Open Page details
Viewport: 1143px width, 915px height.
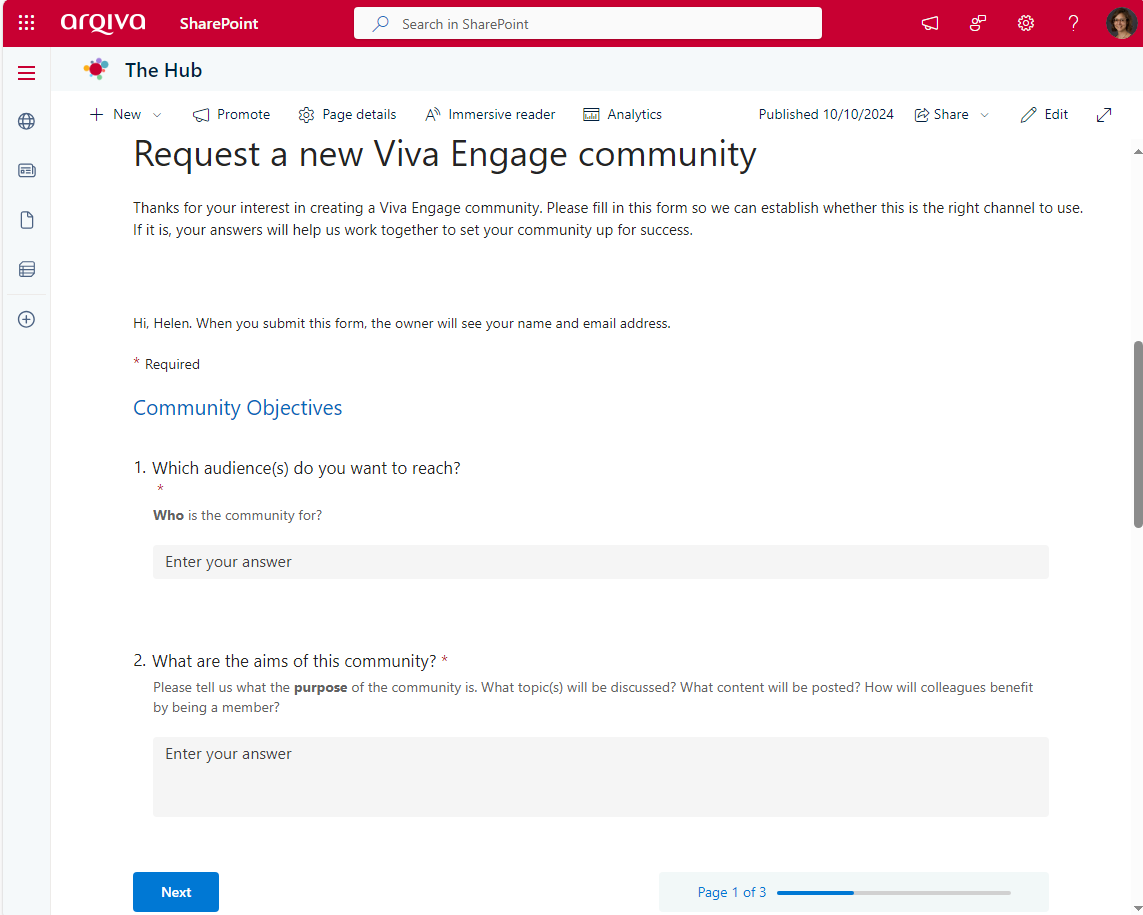pyautogui.click(x=347, y=114)
